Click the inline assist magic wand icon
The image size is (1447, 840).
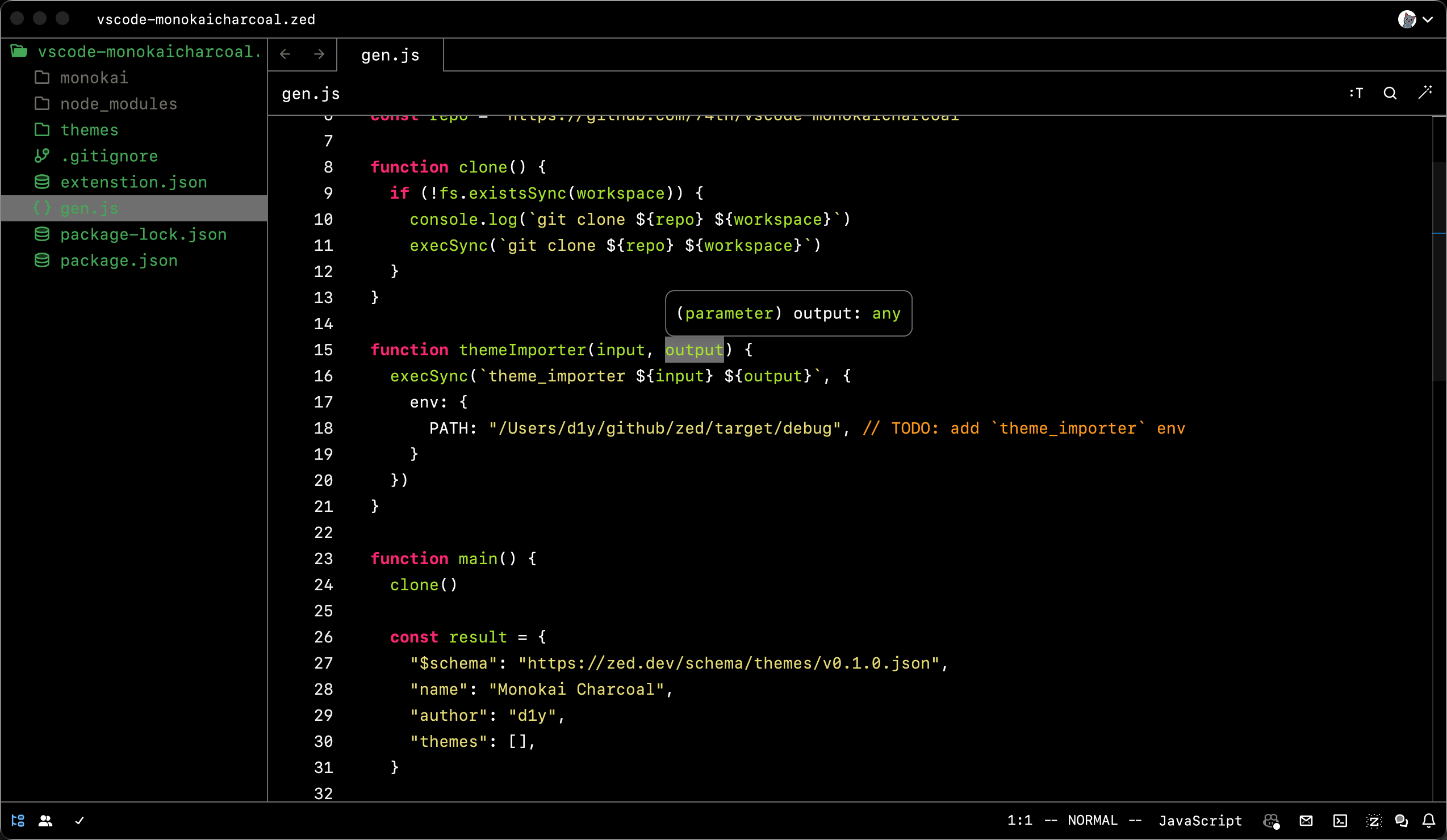click(1425, 93)
